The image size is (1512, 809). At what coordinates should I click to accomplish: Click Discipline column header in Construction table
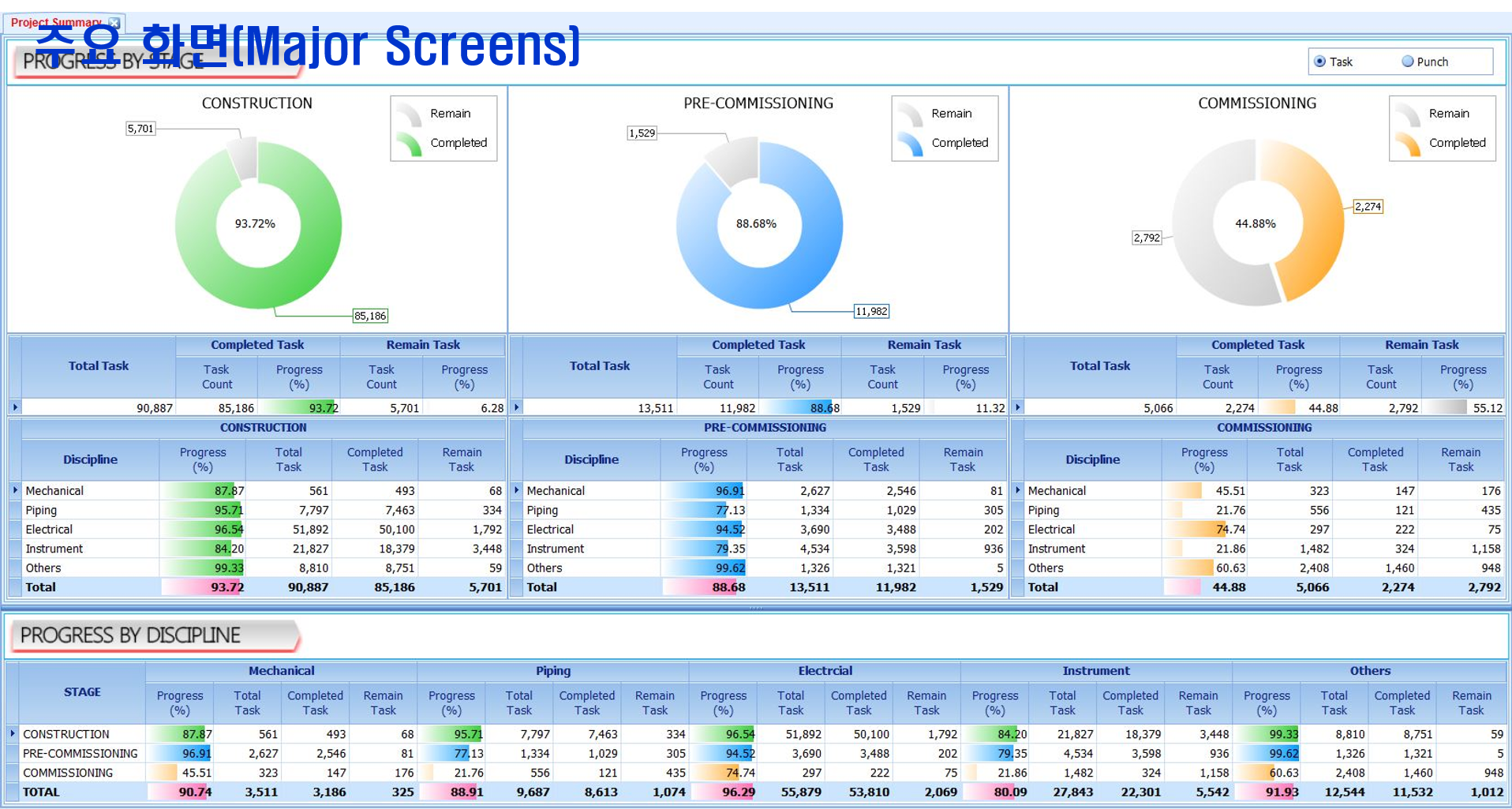[x=90, y=459]
